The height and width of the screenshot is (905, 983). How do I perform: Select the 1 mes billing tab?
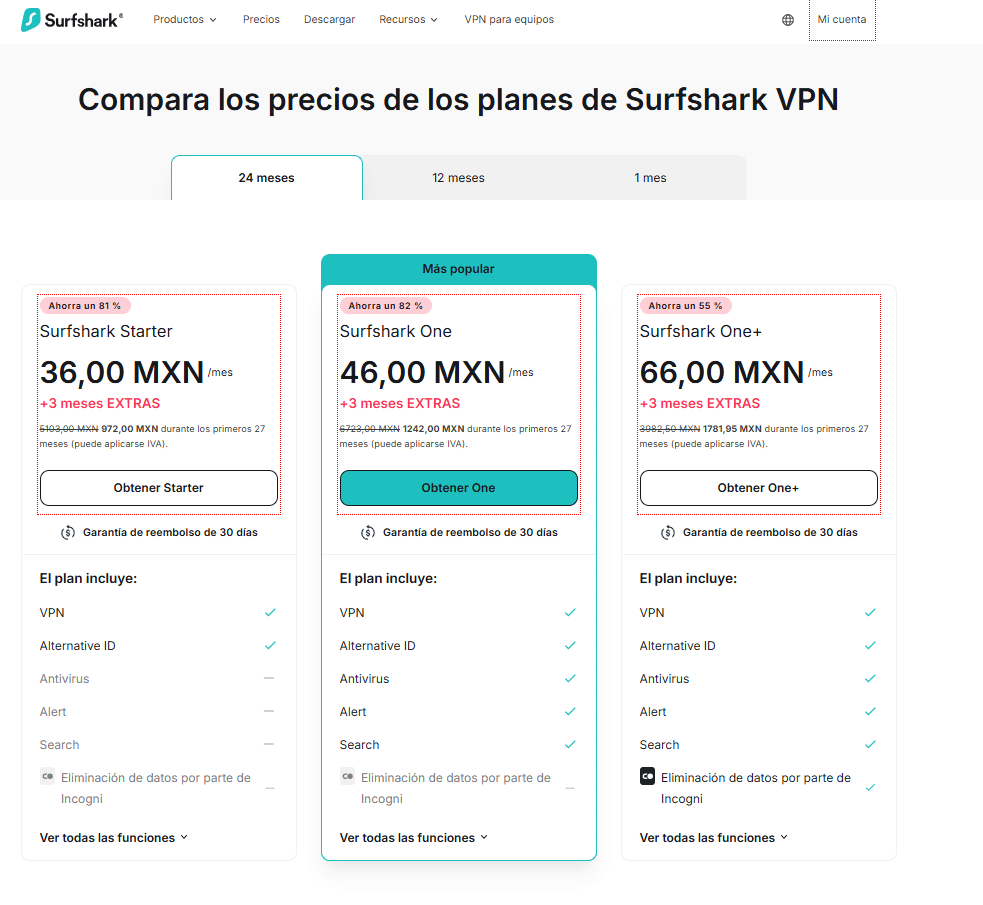coord(650,178)
